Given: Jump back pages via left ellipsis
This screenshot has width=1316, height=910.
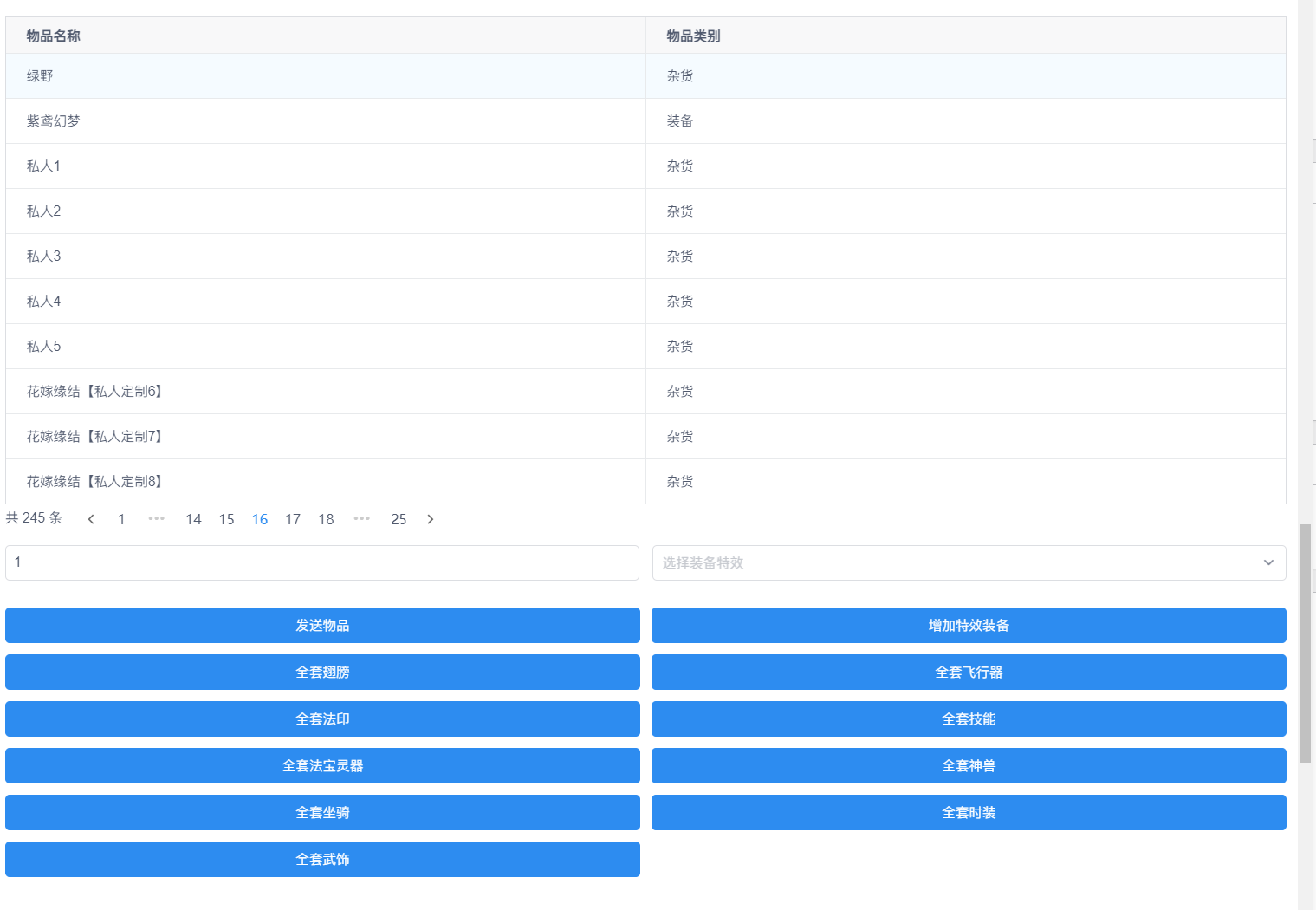Looking at the screenshot, I should pyautogui.click(x=156, y=519).
